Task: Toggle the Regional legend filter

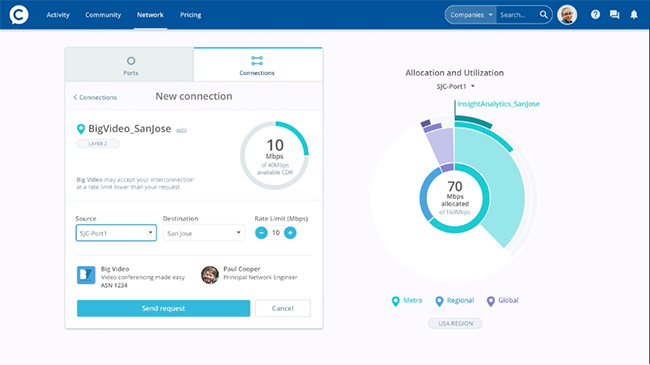Action: [454, 301]
